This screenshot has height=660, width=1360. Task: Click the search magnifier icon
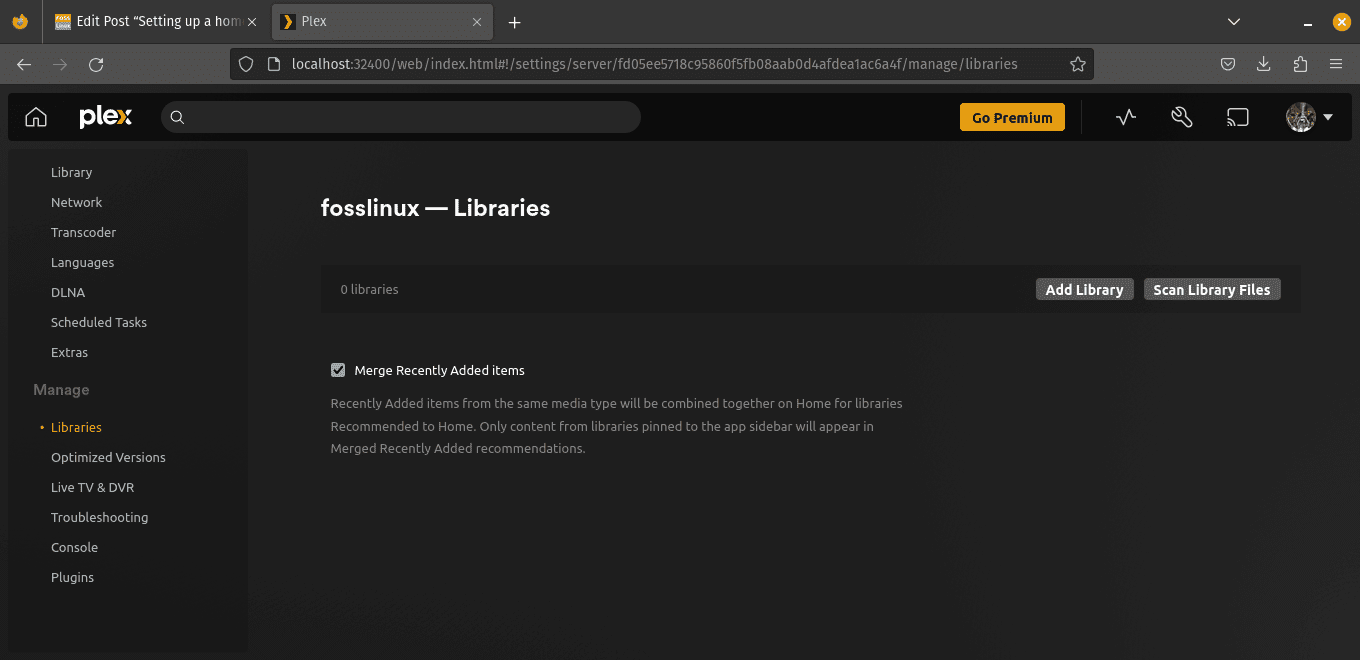177,117
